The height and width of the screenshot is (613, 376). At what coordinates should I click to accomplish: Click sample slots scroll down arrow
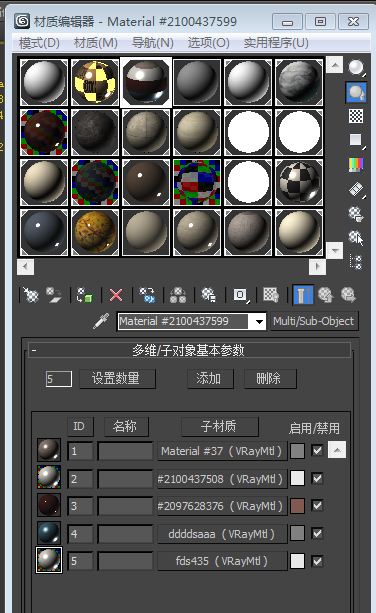[x=335, y=250]
